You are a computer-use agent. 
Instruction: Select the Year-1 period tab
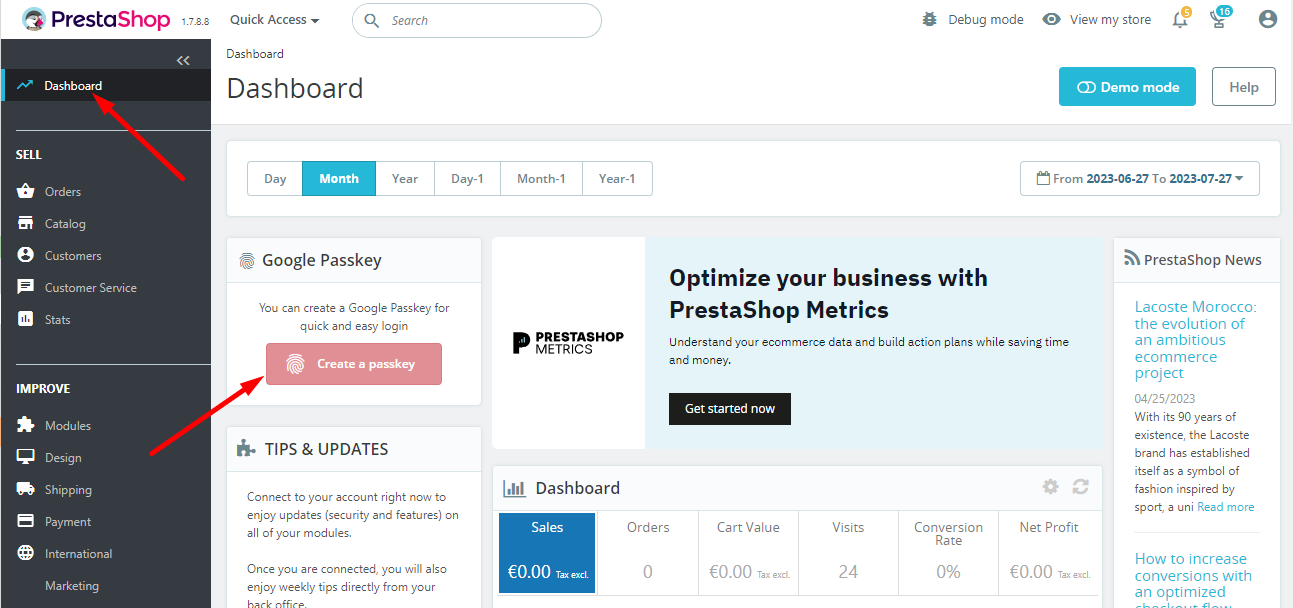tap(617, 178)
